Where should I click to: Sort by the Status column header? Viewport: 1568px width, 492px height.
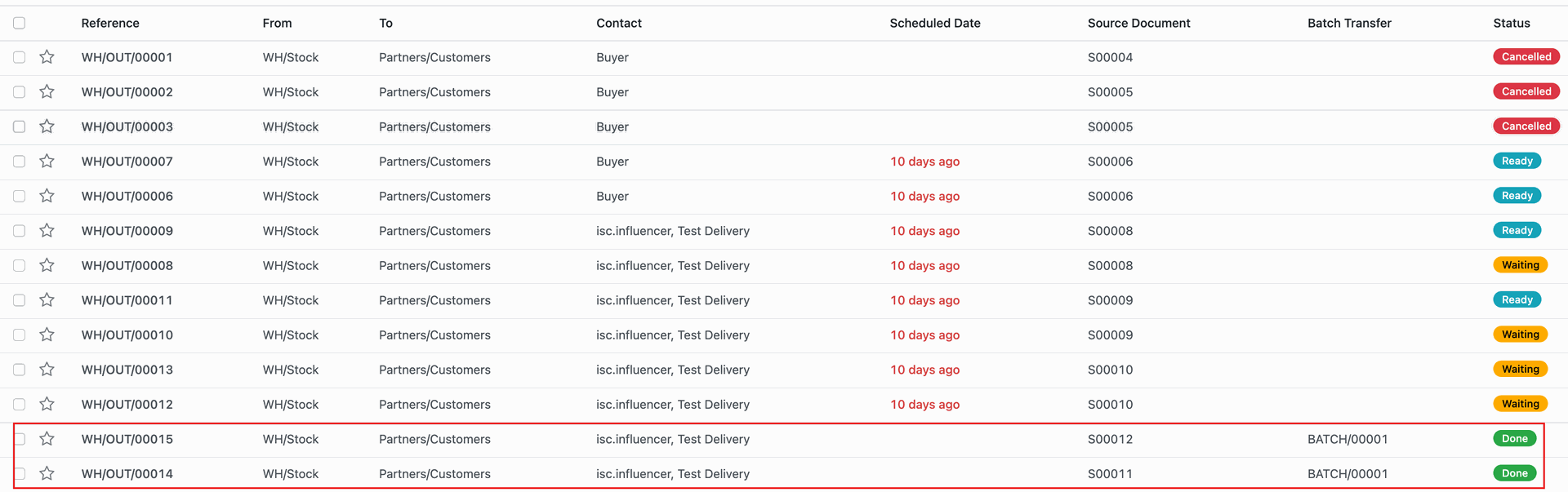coord(1512,23)
